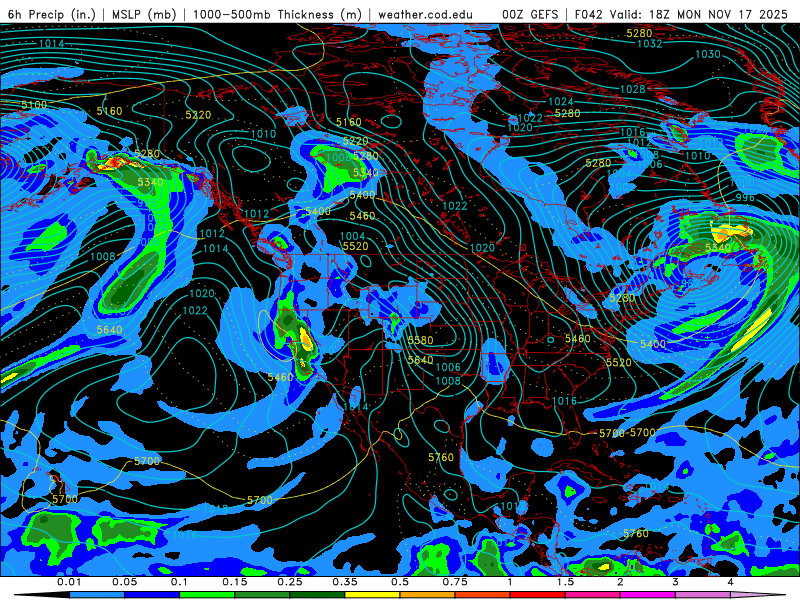Click the 5100 thickness contour label
The image size is (800, 600).
(x=34, y=105)
